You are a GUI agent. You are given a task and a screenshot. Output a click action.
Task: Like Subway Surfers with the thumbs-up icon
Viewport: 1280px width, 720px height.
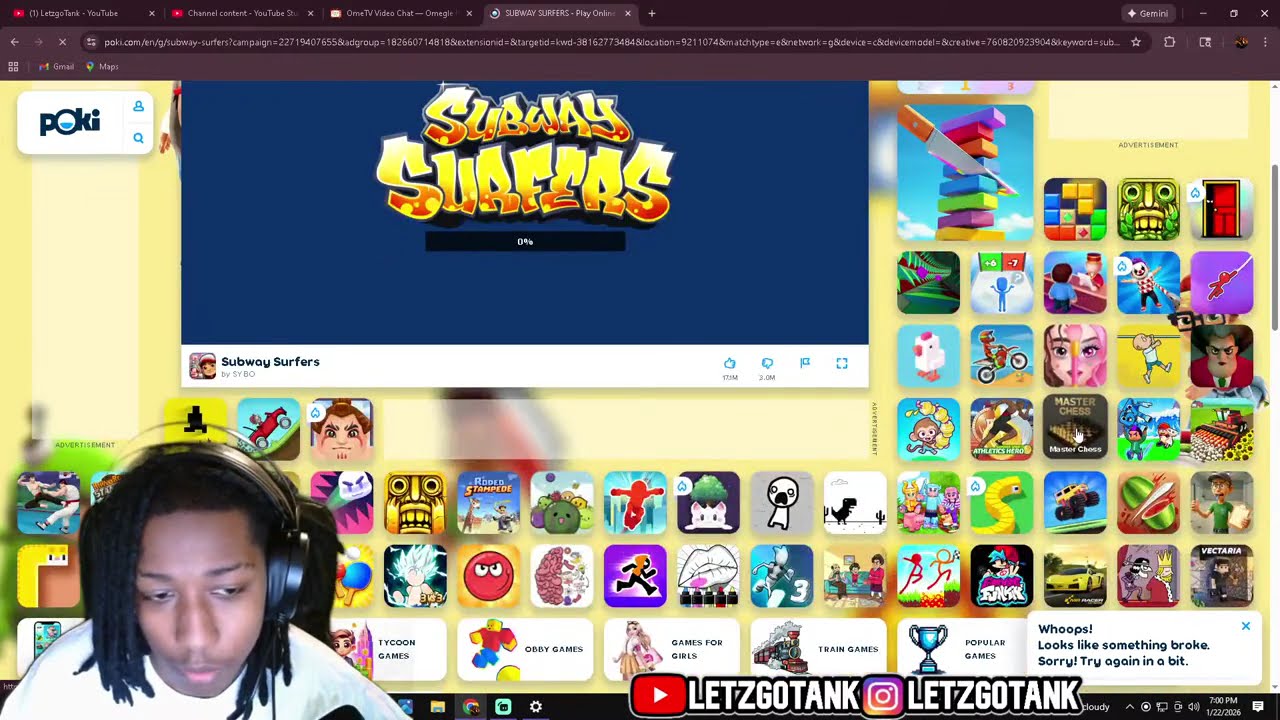click(x=730, y=363)
